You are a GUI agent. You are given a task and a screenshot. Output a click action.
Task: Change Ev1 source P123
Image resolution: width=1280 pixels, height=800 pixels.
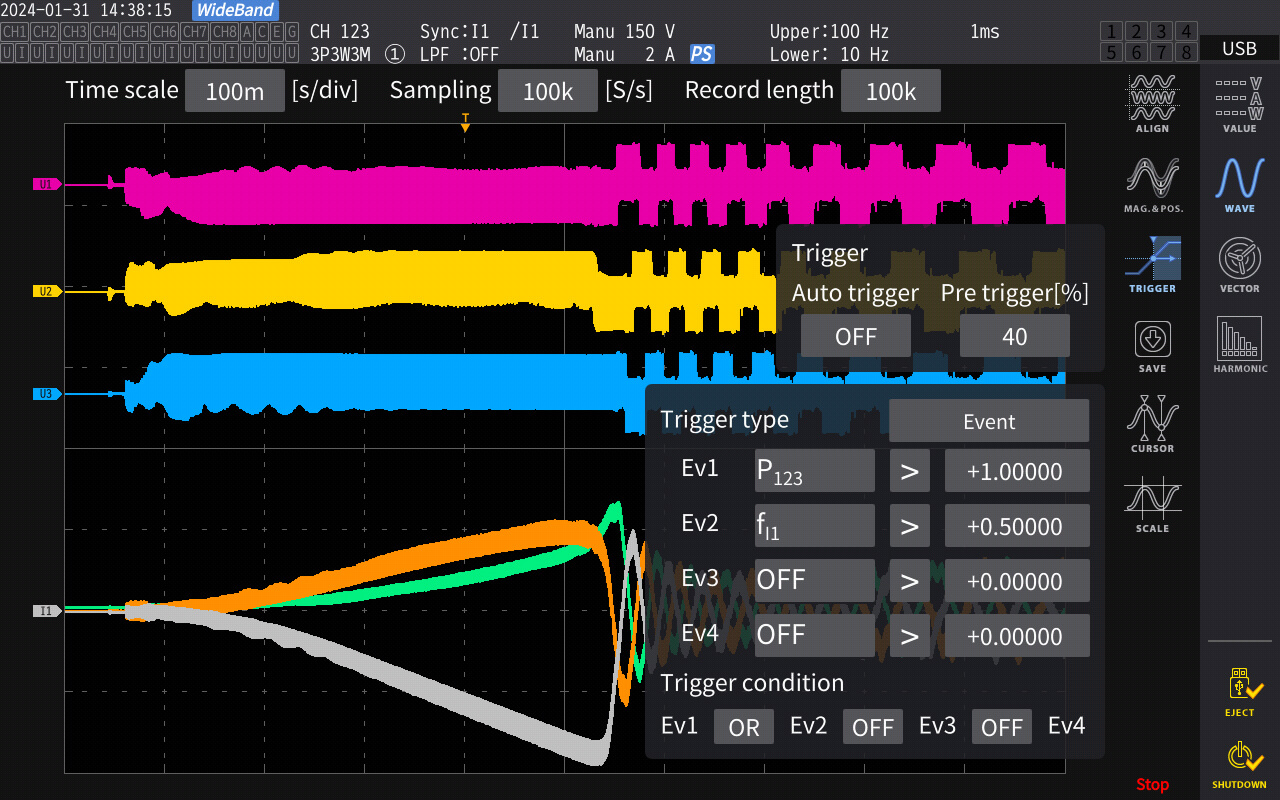815,470
